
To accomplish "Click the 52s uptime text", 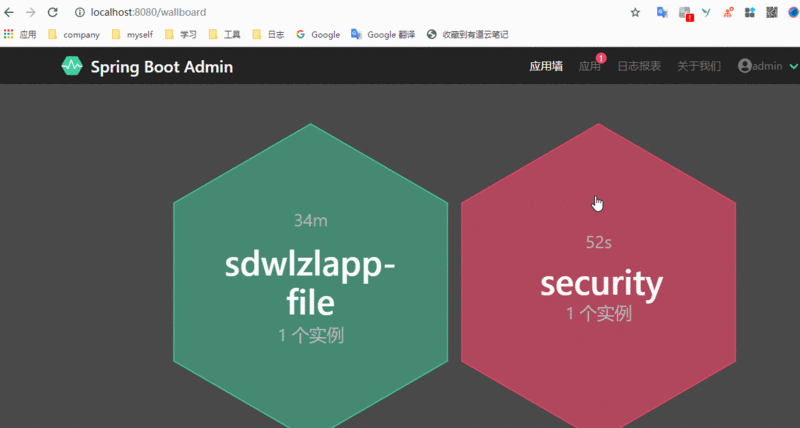I will pyautogui.click(x=598, y=242).
